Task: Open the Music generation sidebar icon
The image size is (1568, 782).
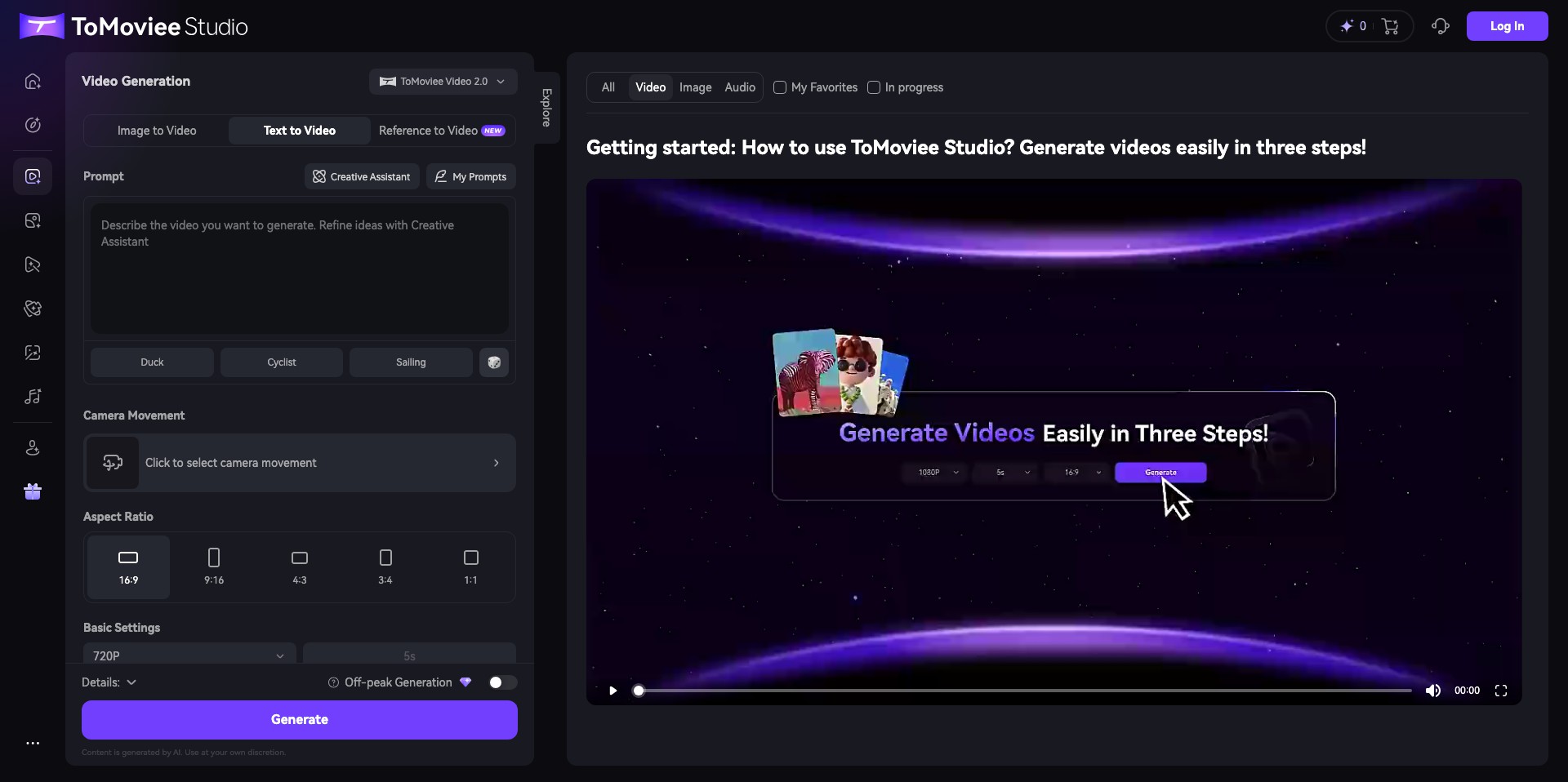Action: [x=33, y=397]
